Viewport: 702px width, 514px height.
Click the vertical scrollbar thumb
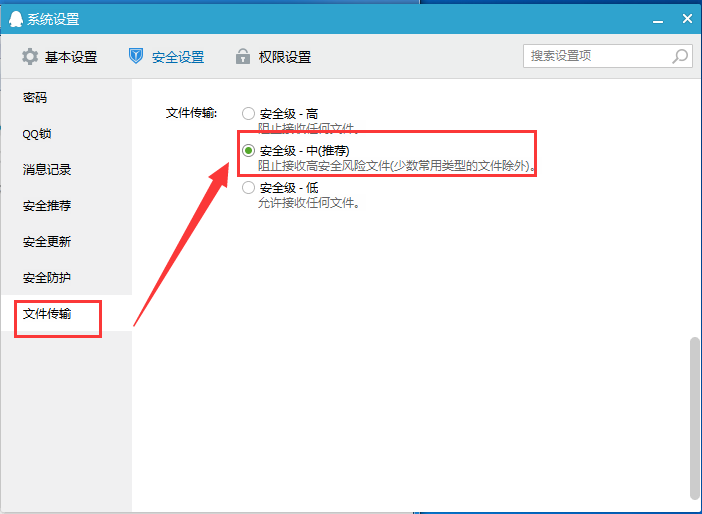[694, 419]
